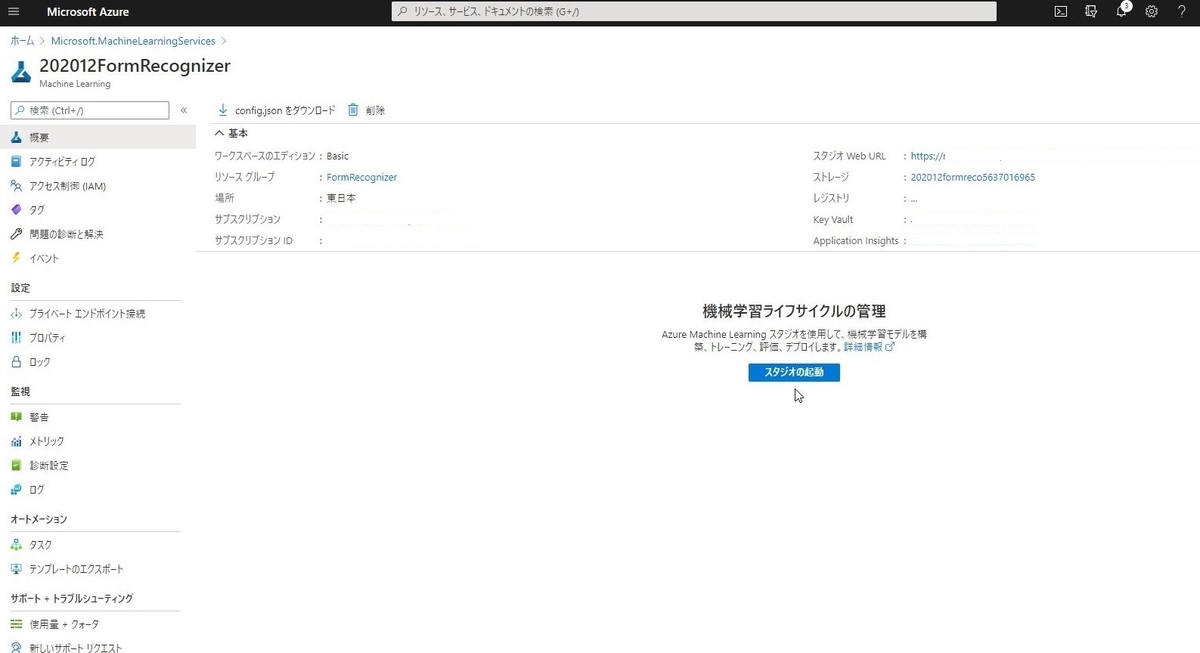Open the feedback icon
1200x653 pixels.
click(x=1091, y=11)
